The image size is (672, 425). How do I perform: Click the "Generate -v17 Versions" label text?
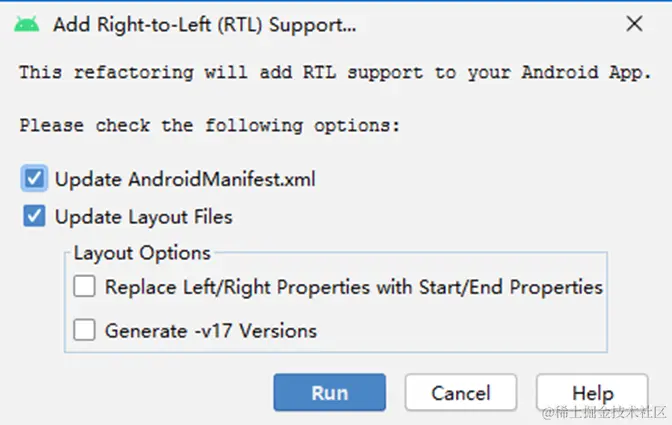point(210,330)
